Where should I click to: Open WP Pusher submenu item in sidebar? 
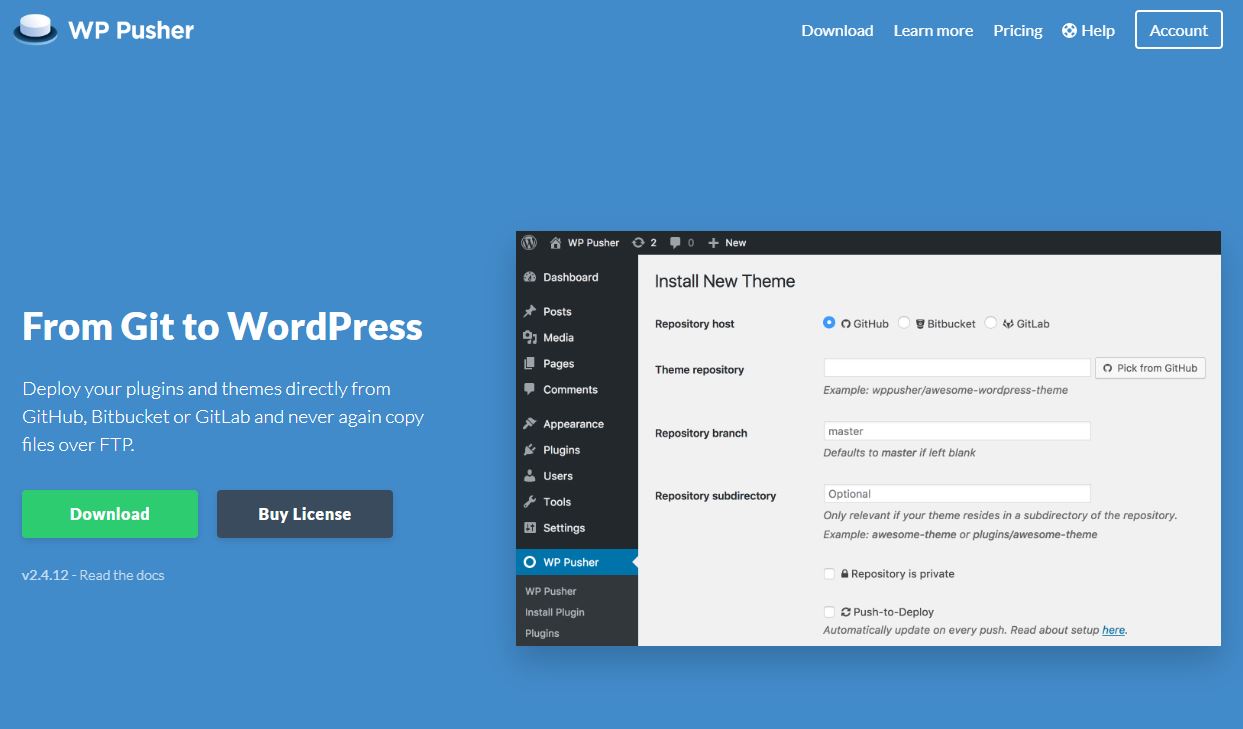tap(551, 591)
